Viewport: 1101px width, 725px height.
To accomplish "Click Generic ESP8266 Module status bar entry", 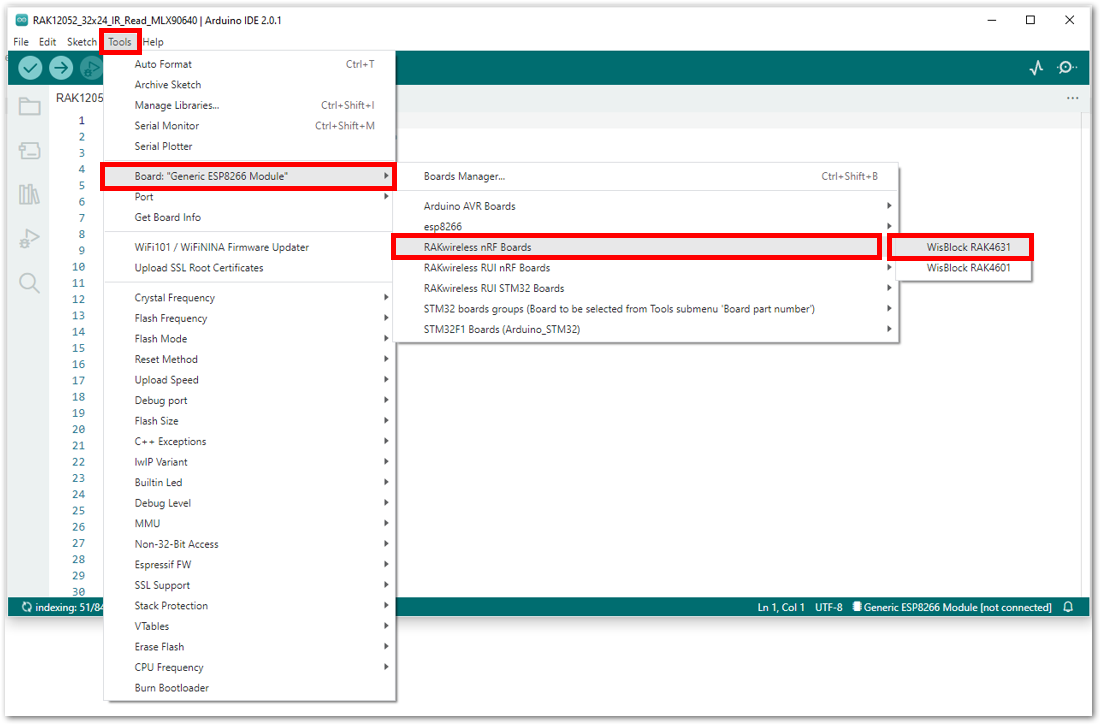I will tap(951, 607).
